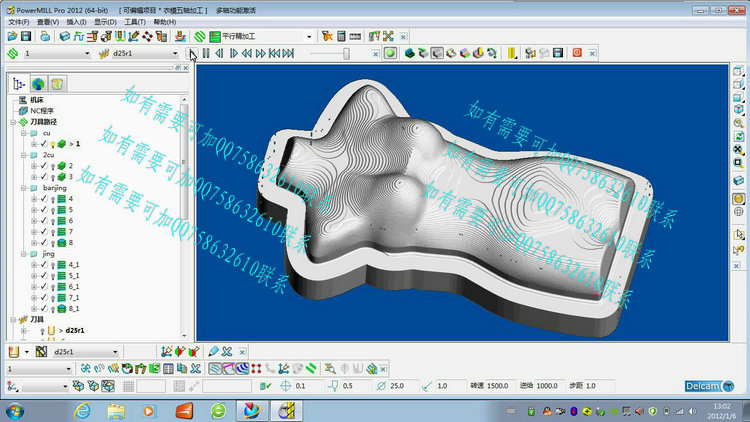This screenshot has width=750, height=422.
Task: Open Windows Start menu
Action: click(15, 411)
